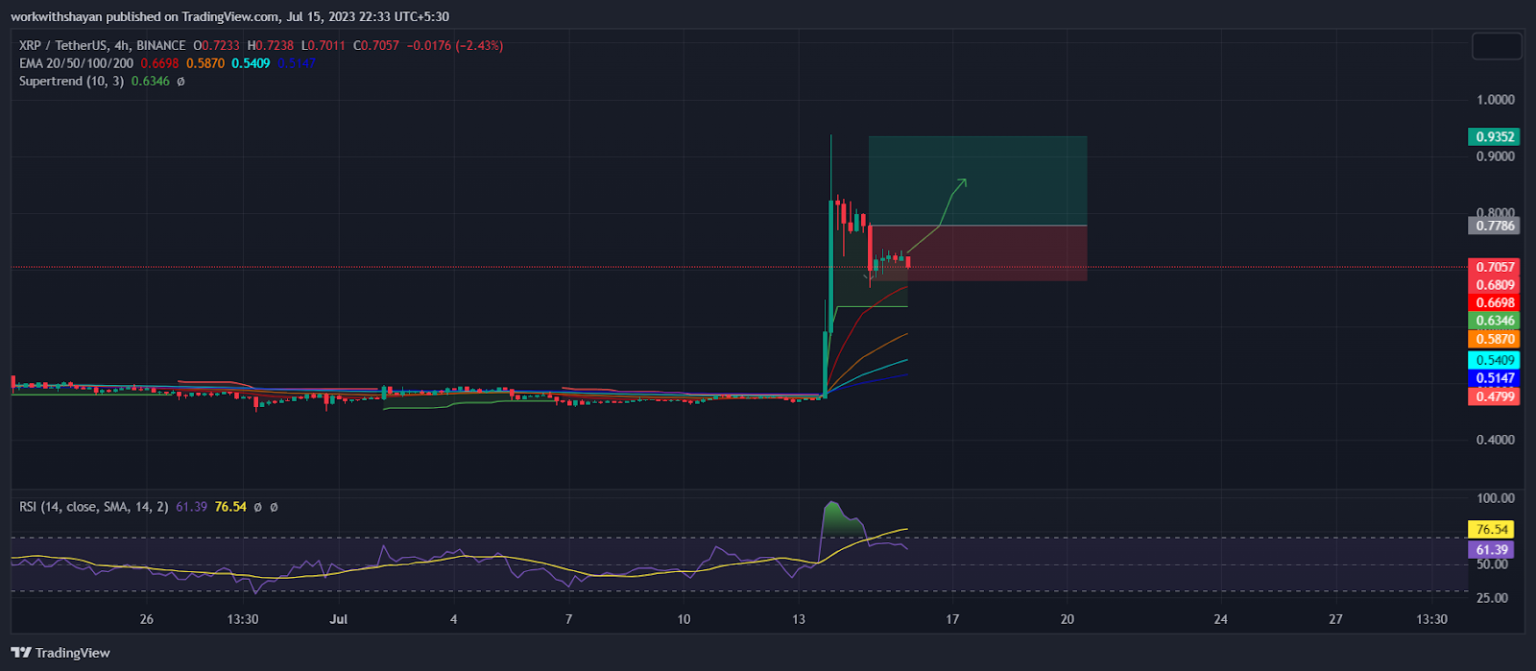The width and height of the screenshot is (1536, 671).
Task: Click the yellow 76.54 RSI value label
Action: pyautogui.click(x=1490, y=529)
